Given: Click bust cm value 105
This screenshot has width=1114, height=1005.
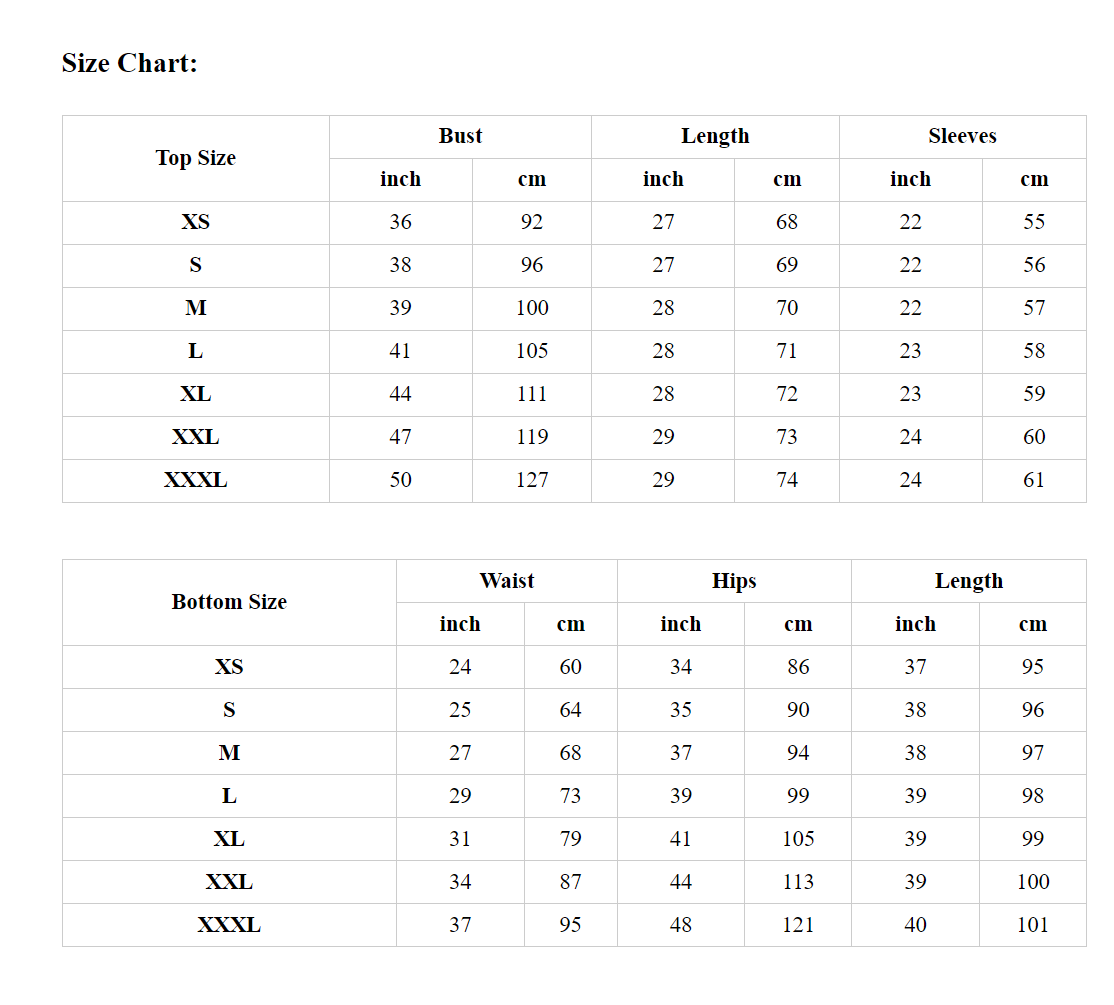Looking at the screenshot, I should (x=531, y=351).
